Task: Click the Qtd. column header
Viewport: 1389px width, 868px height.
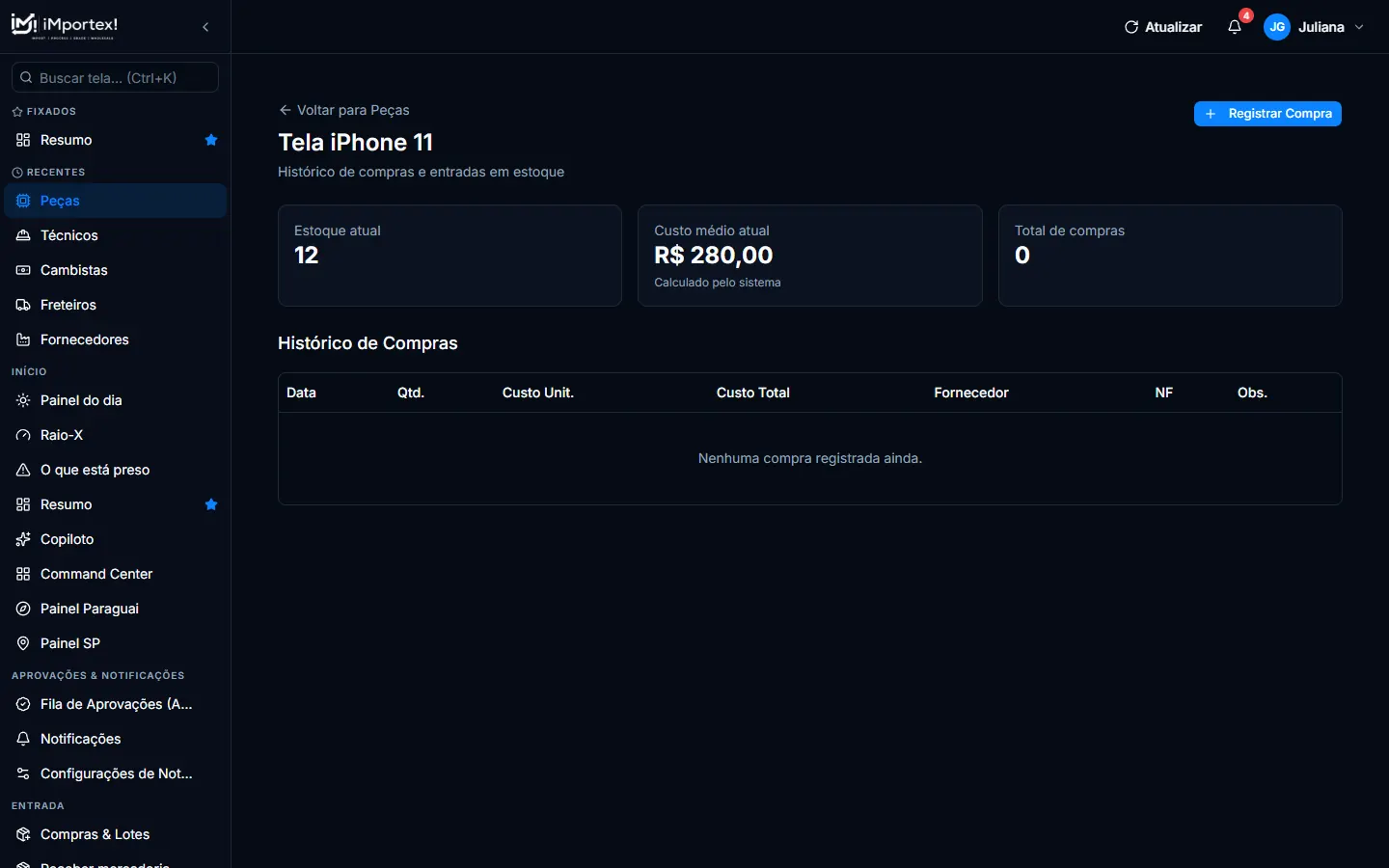Action: (411, 393)
